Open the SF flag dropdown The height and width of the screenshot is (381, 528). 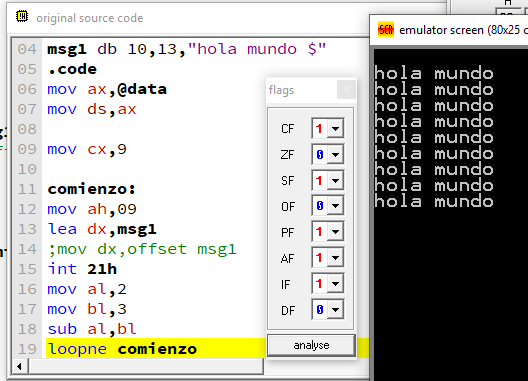pyautogui.click(x=335, y=181)
